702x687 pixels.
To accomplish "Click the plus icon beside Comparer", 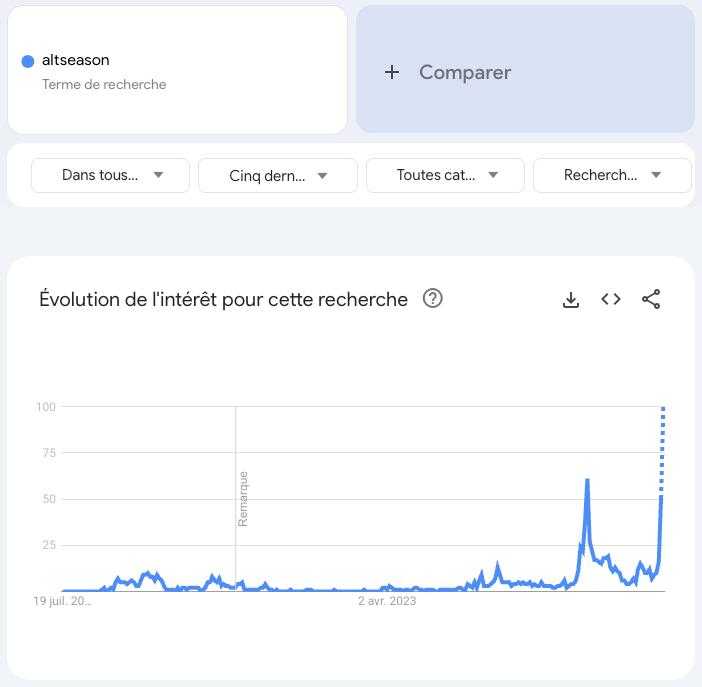I will tap(392, 72).
